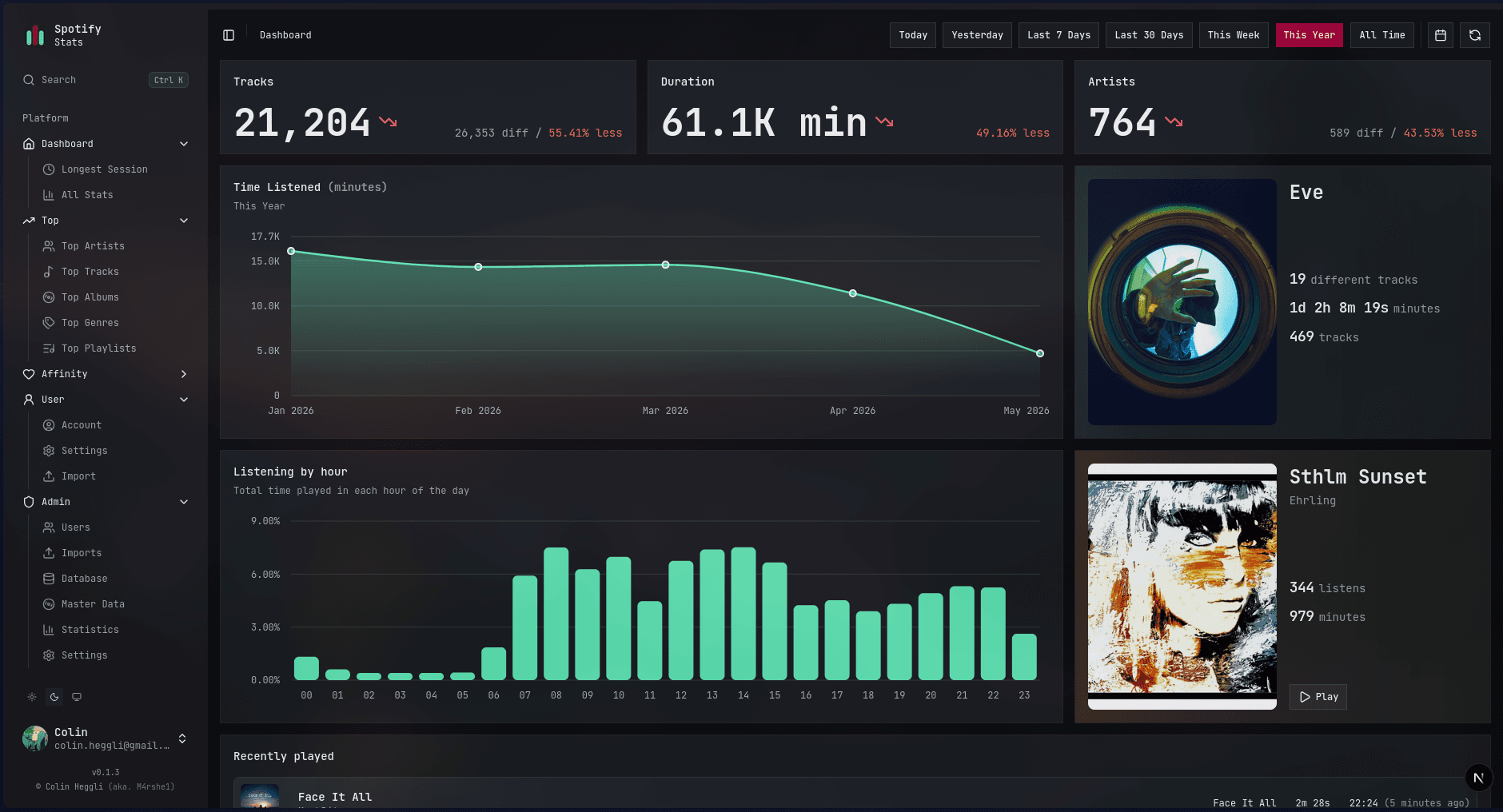Open the calendar date picker icon
The height and width of the screenshot is (812, 1503).
click(x=1441, y=35)
